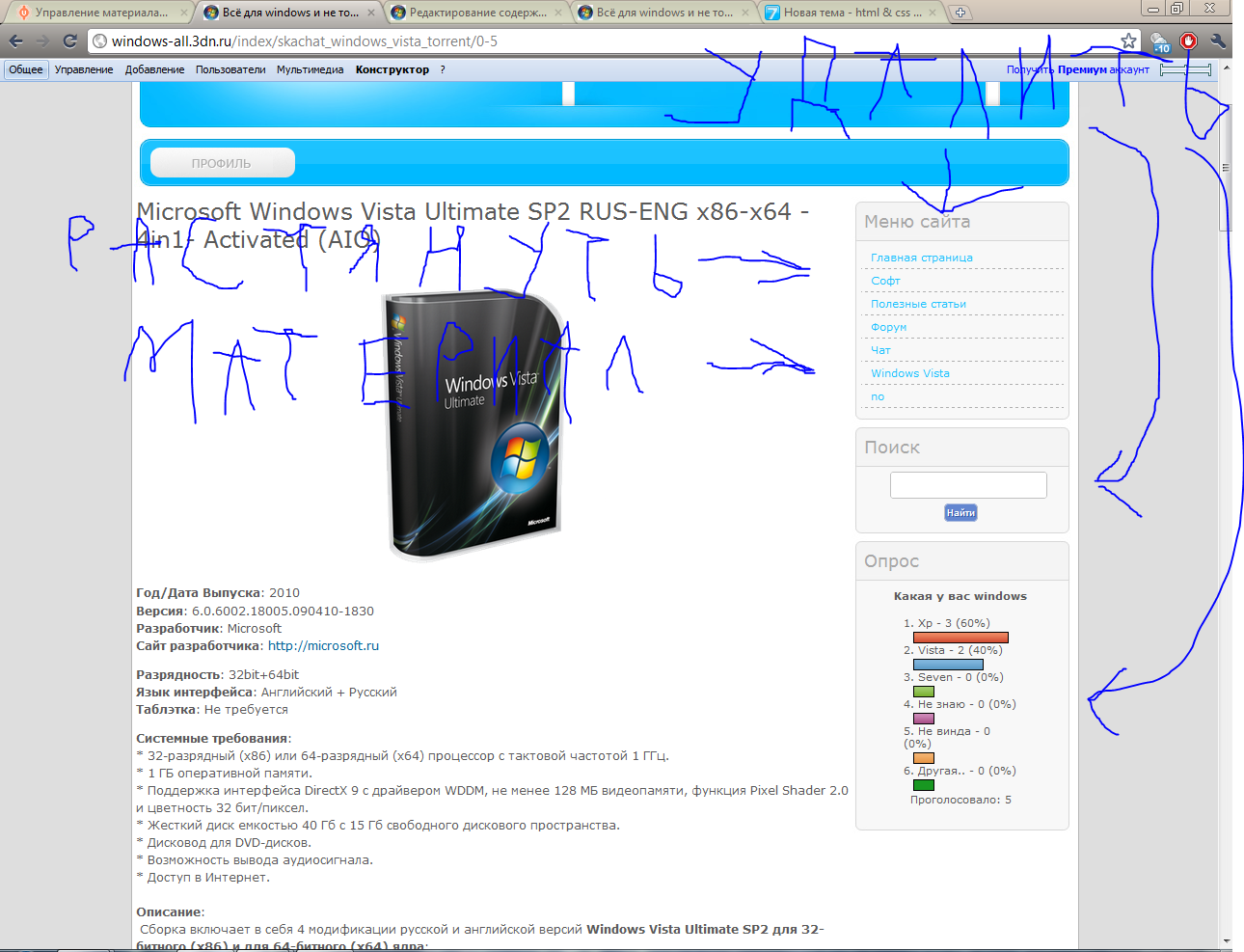This screenshot has width=1244, height=952.
Task: Click the orange 'Не винда' poll swatch
Action: click(x=924, y=758)
